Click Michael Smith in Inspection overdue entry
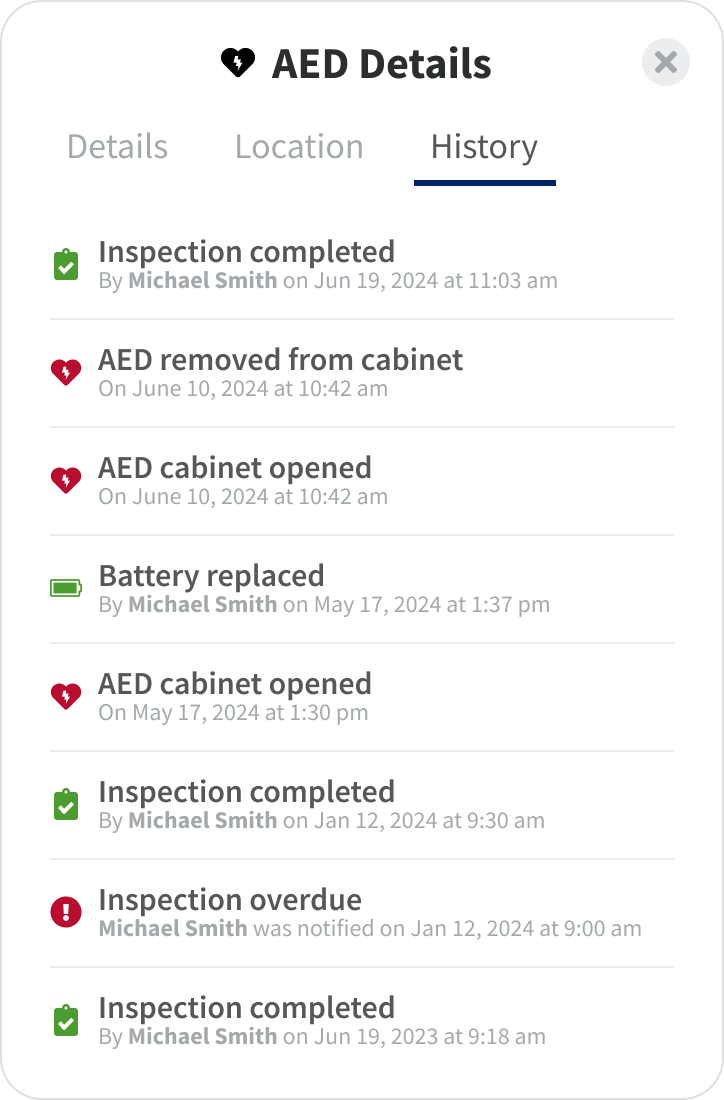The height and width of the screenshot is (1100, 724). point(173,928)
